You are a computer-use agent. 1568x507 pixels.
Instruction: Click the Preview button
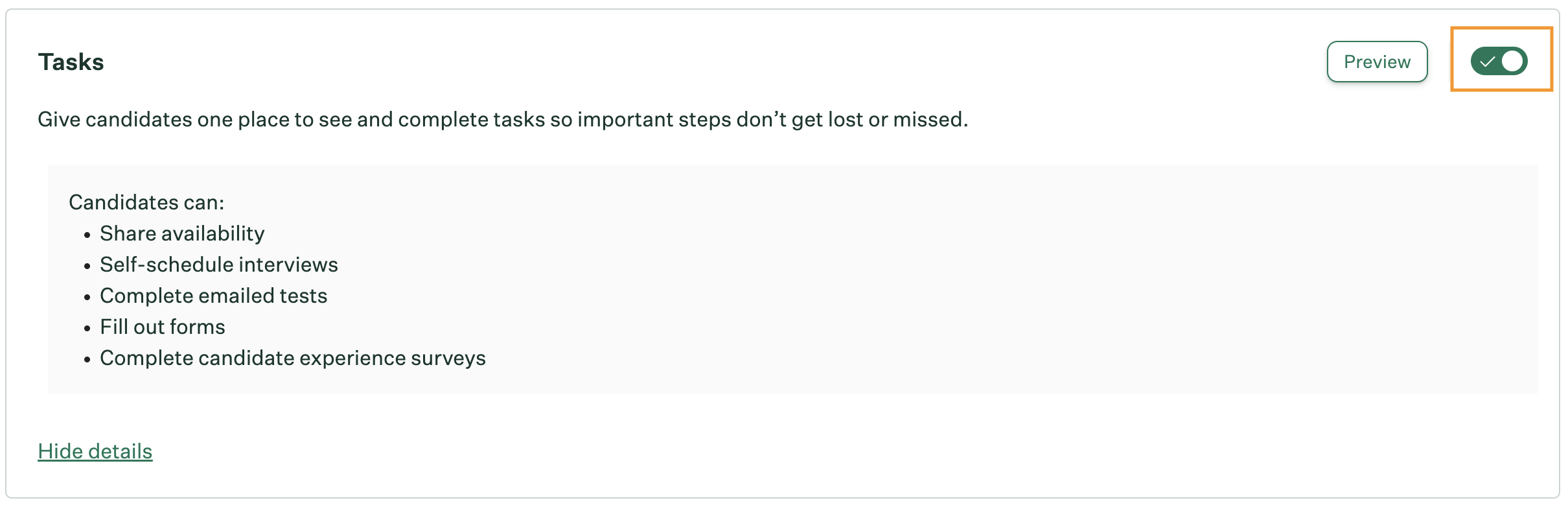1377,62
